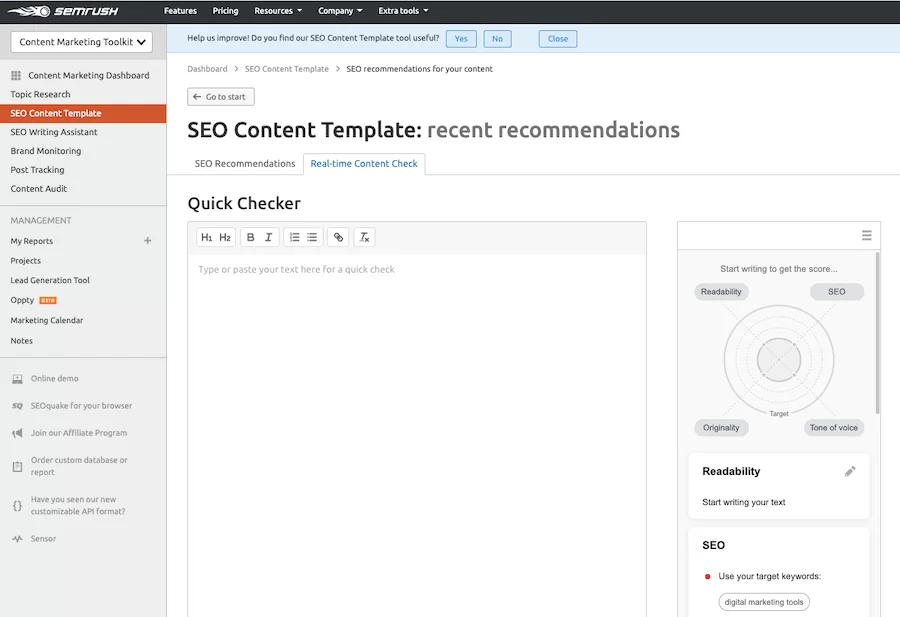Toggle italic formatting in Quick Checker

(x=269, y=238)
